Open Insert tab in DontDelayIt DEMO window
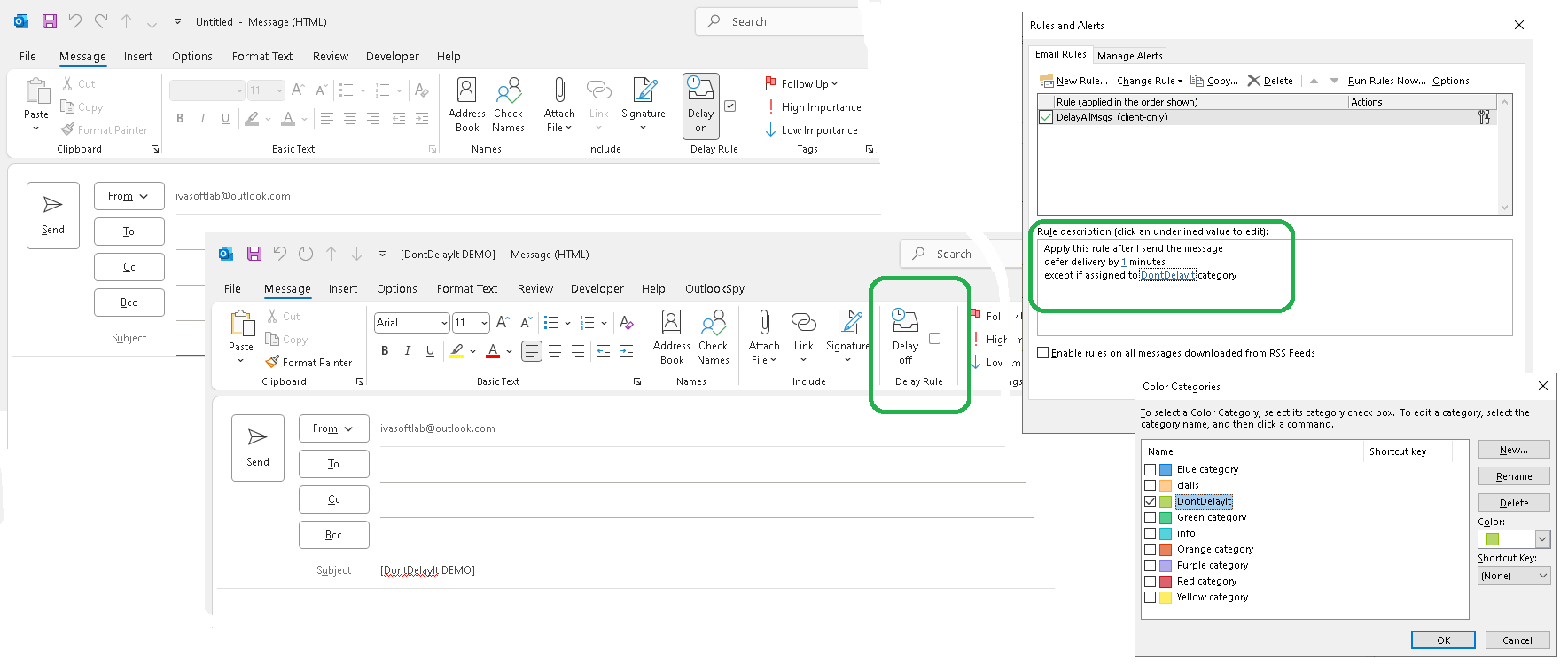 [342, 289]
